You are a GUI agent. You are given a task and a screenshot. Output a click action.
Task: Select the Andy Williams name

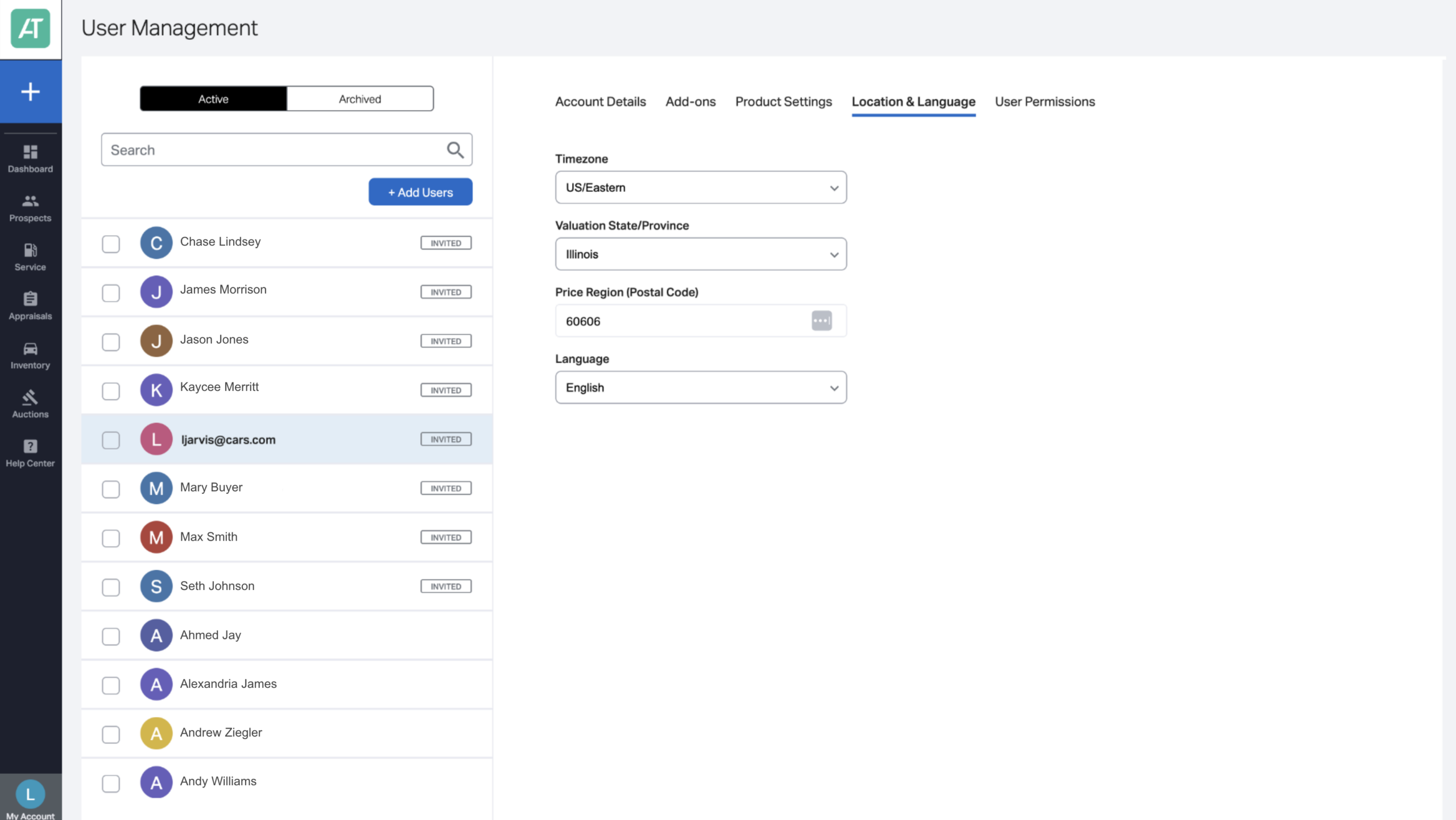(218, 781)
